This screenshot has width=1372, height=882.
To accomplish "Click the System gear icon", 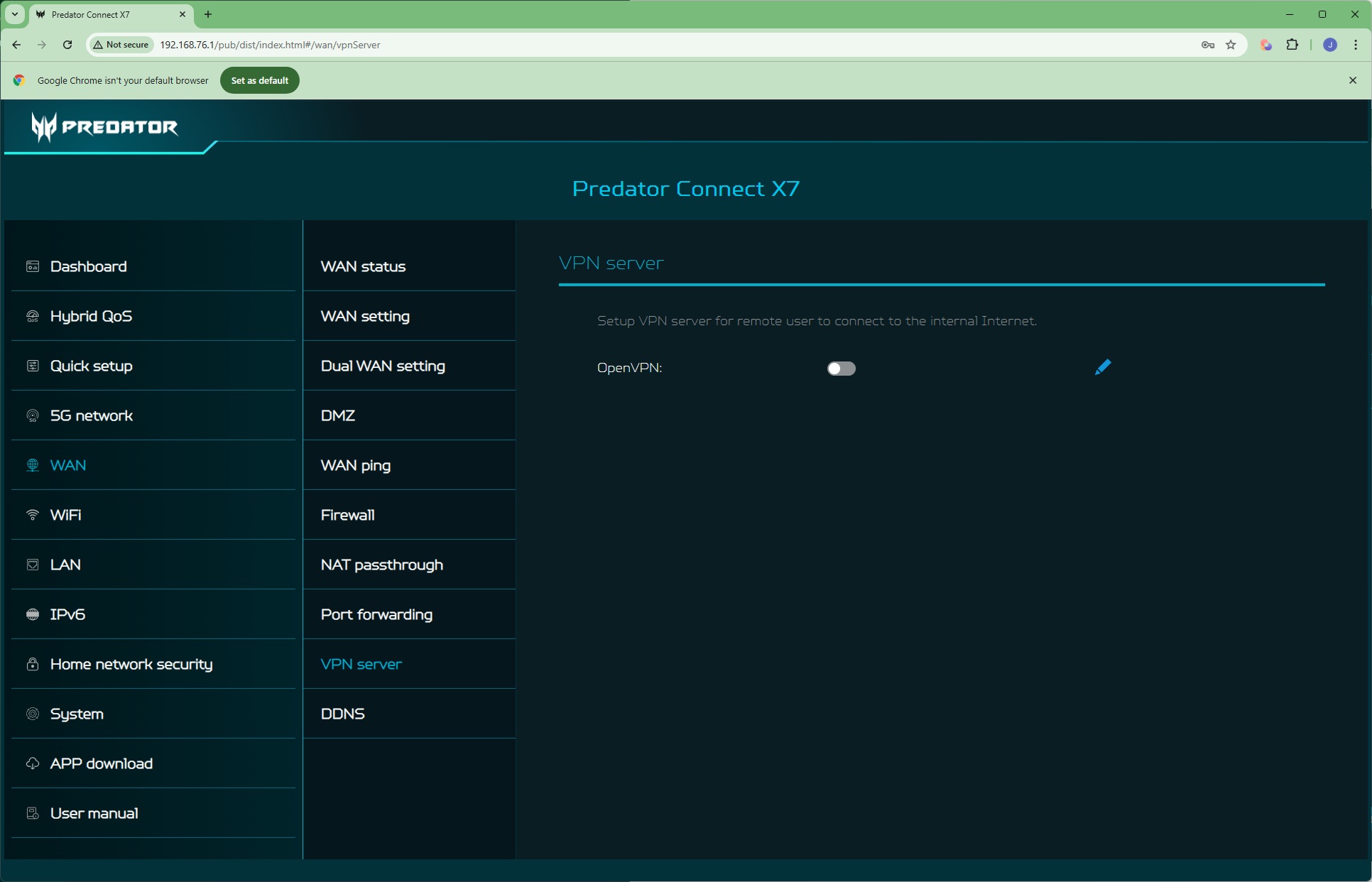I will coord(33,714).
